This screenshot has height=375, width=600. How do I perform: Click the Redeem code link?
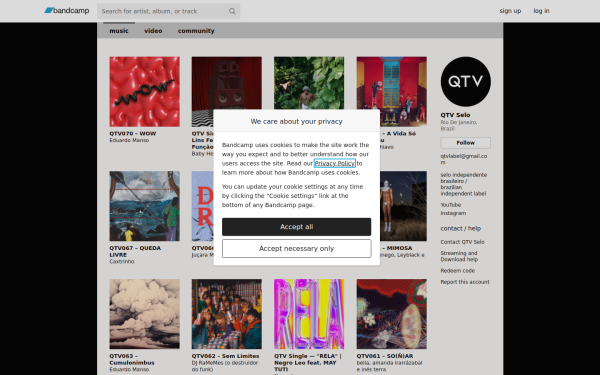tap(458, 271)
